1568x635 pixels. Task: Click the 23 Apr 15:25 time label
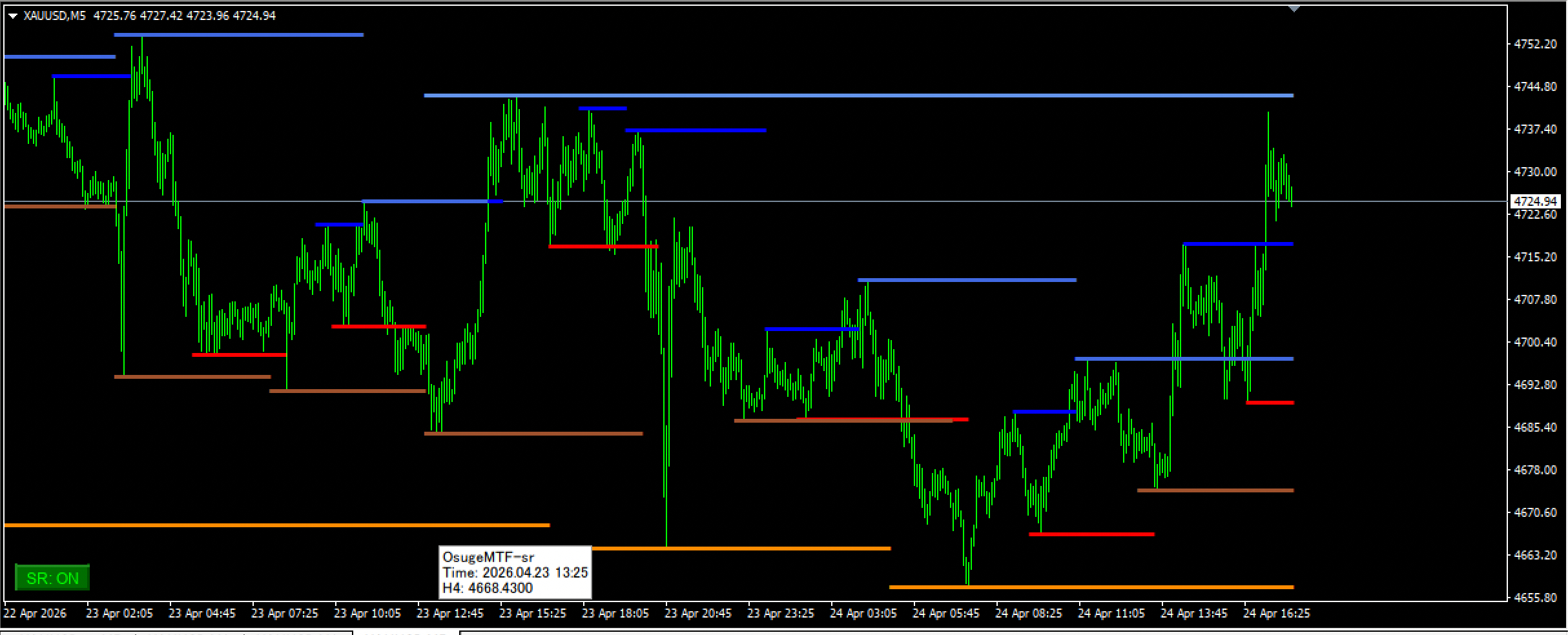533,613
